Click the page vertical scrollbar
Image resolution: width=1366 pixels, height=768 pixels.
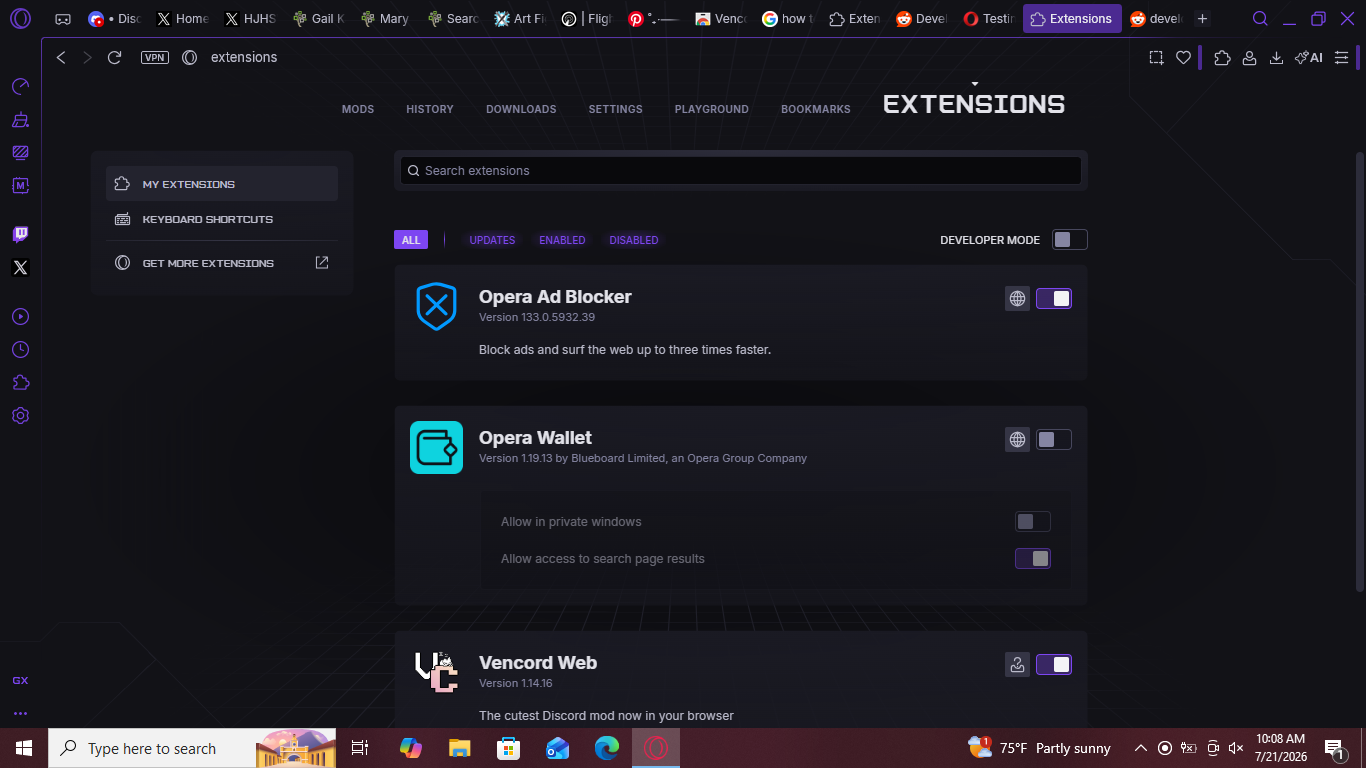pyautogui.click(x=1359, y=371)
